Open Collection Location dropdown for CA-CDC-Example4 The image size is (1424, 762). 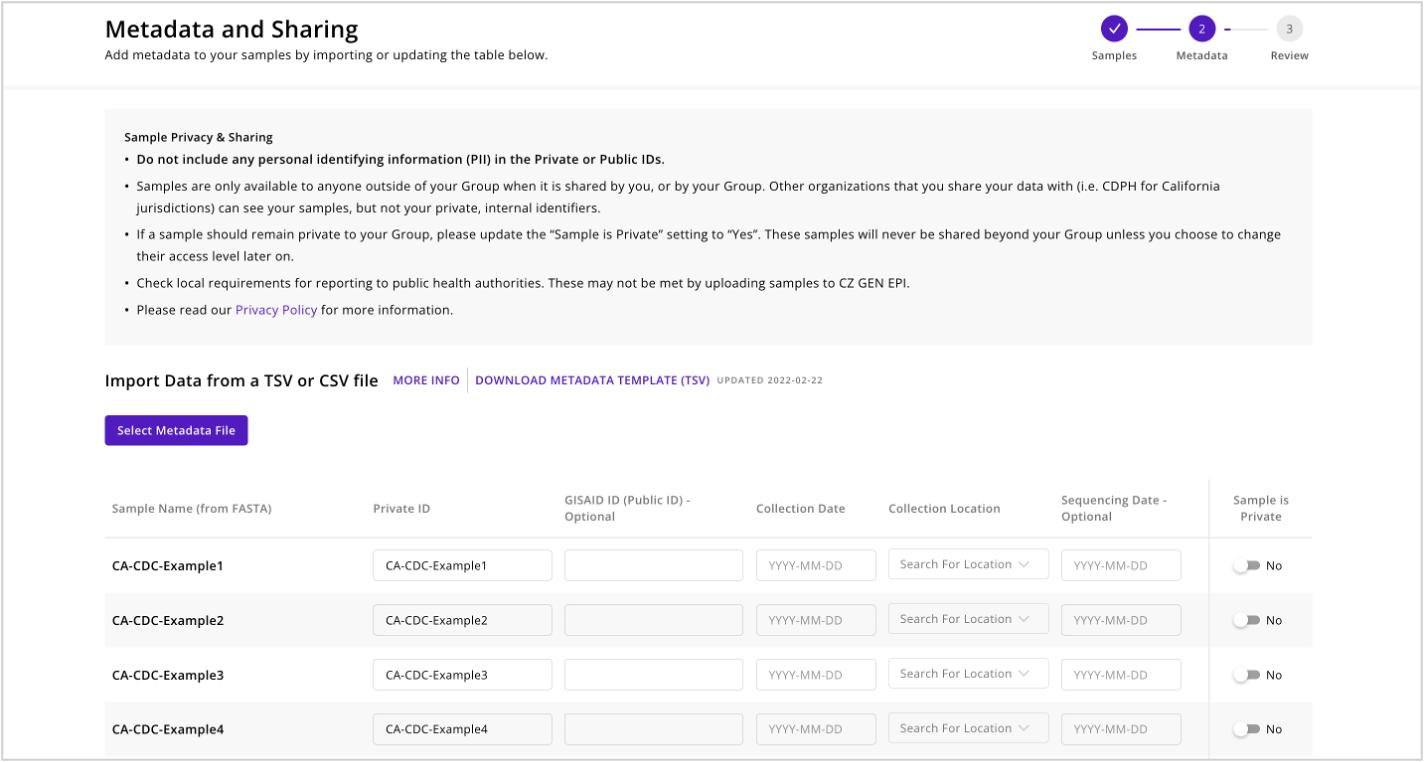pyautogui.click(x=968, y=728)
